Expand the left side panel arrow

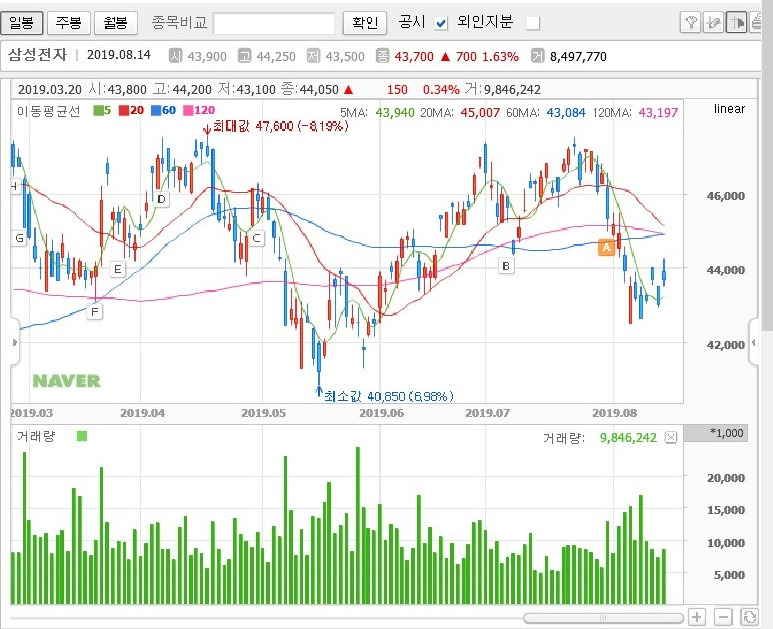click(15, 342)
